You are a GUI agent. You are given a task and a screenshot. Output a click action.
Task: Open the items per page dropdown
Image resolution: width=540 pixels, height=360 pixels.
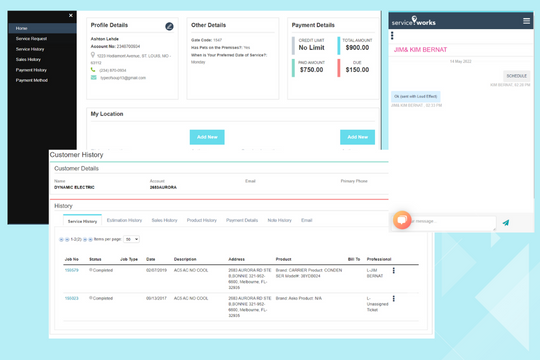pyautogui.click(x=131, y=239)
